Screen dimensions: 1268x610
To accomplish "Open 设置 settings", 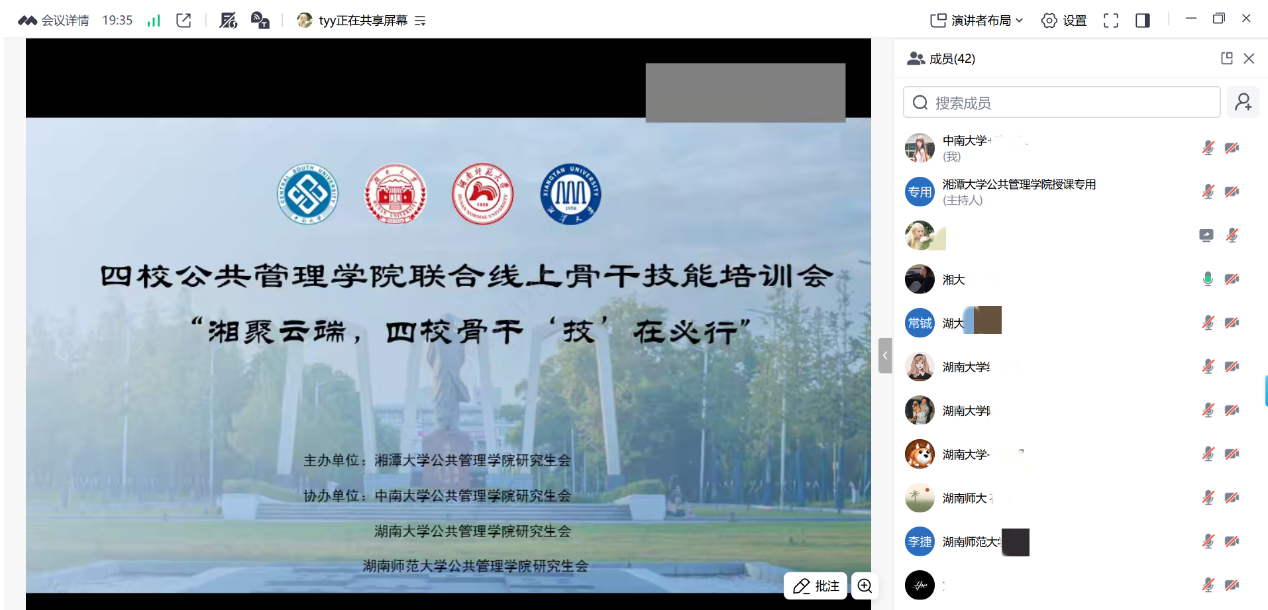I will click(x=1064, y=20).
